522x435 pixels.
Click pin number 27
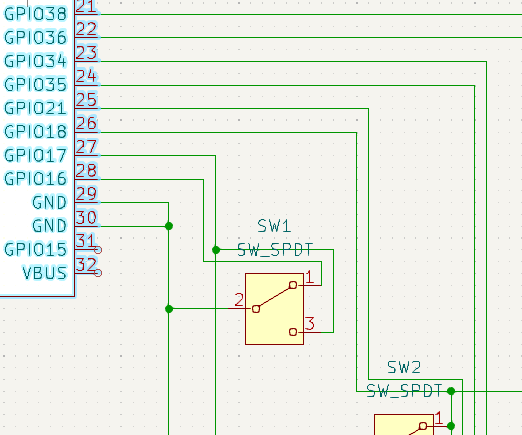[x=86, y=147]
